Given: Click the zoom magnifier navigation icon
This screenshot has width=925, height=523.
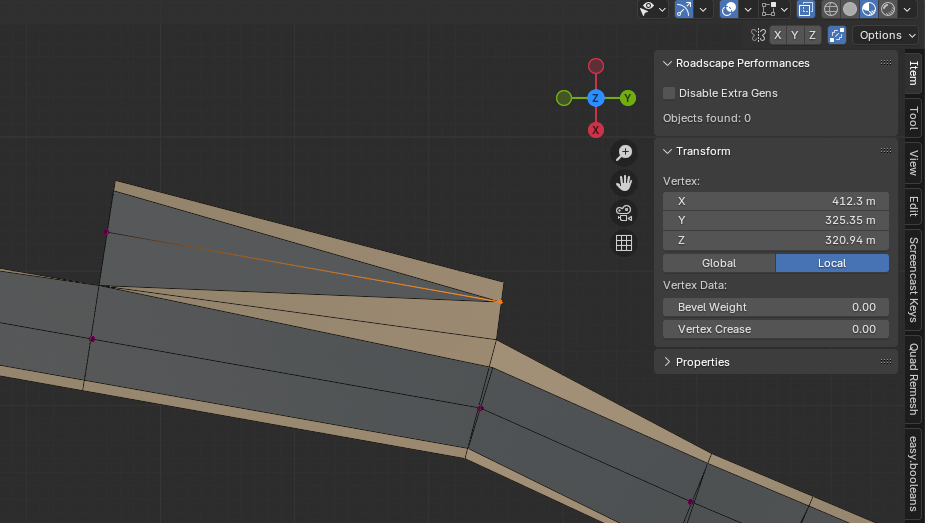Looking at the screenshot, I should pos(624,152).
